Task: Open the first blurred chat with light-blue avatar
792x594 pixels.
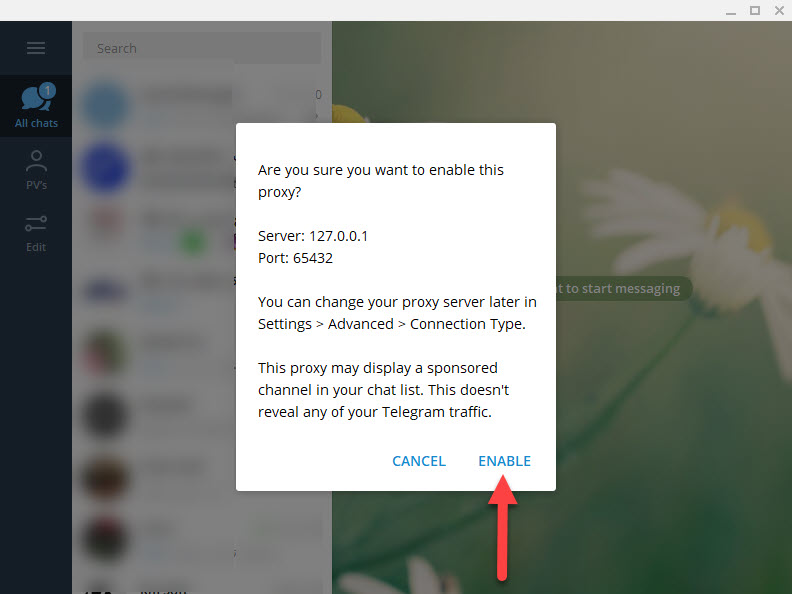Action: coord(202,105)
